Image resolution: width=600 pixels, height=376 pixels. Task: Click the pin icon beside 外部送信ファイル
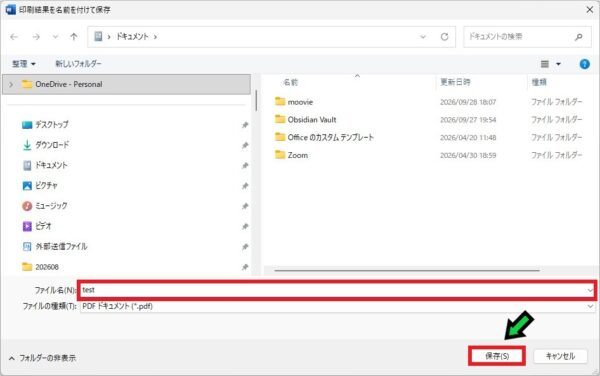pyautogui.click(x=245, y=247)
